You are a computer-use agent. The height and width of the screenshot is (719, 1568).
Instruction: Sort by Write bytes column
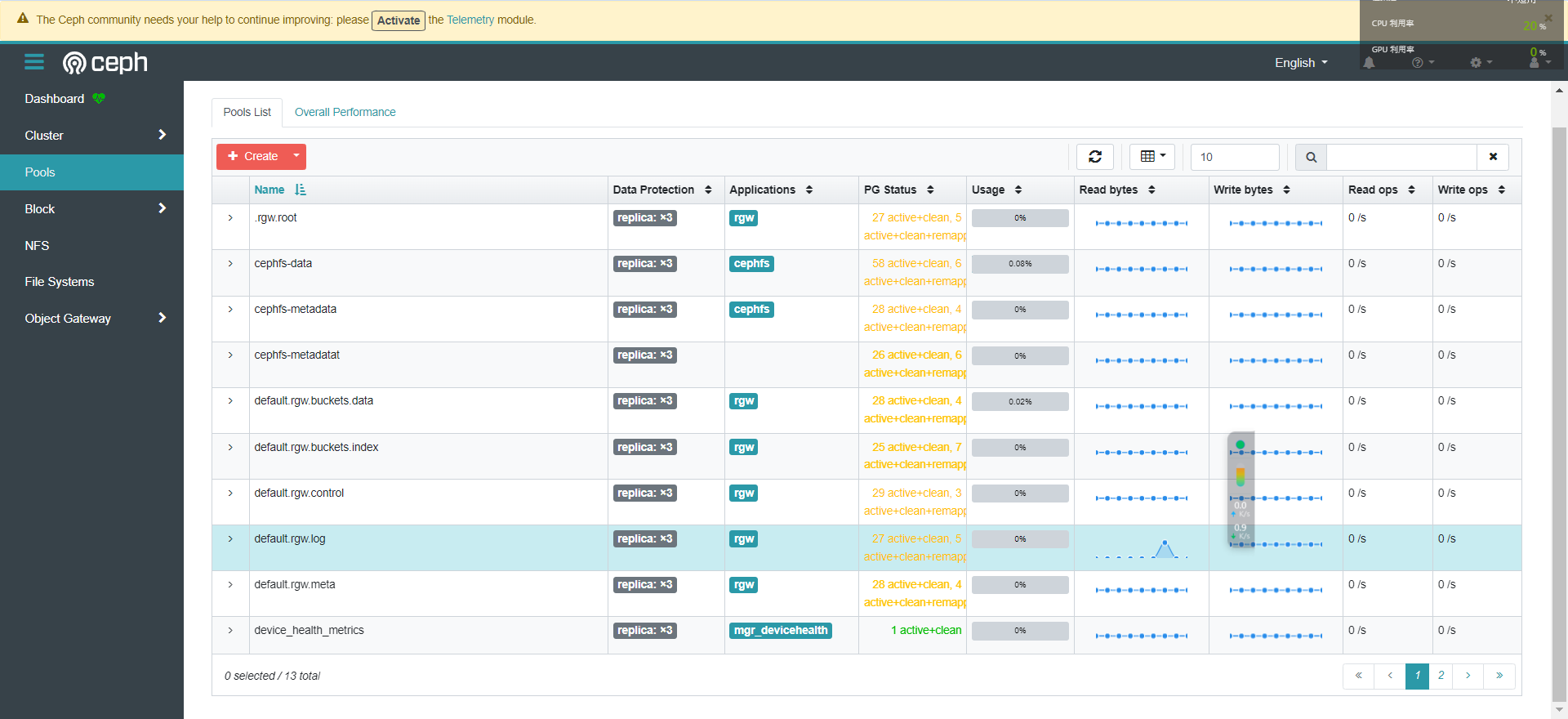(x=1252, y=190)
